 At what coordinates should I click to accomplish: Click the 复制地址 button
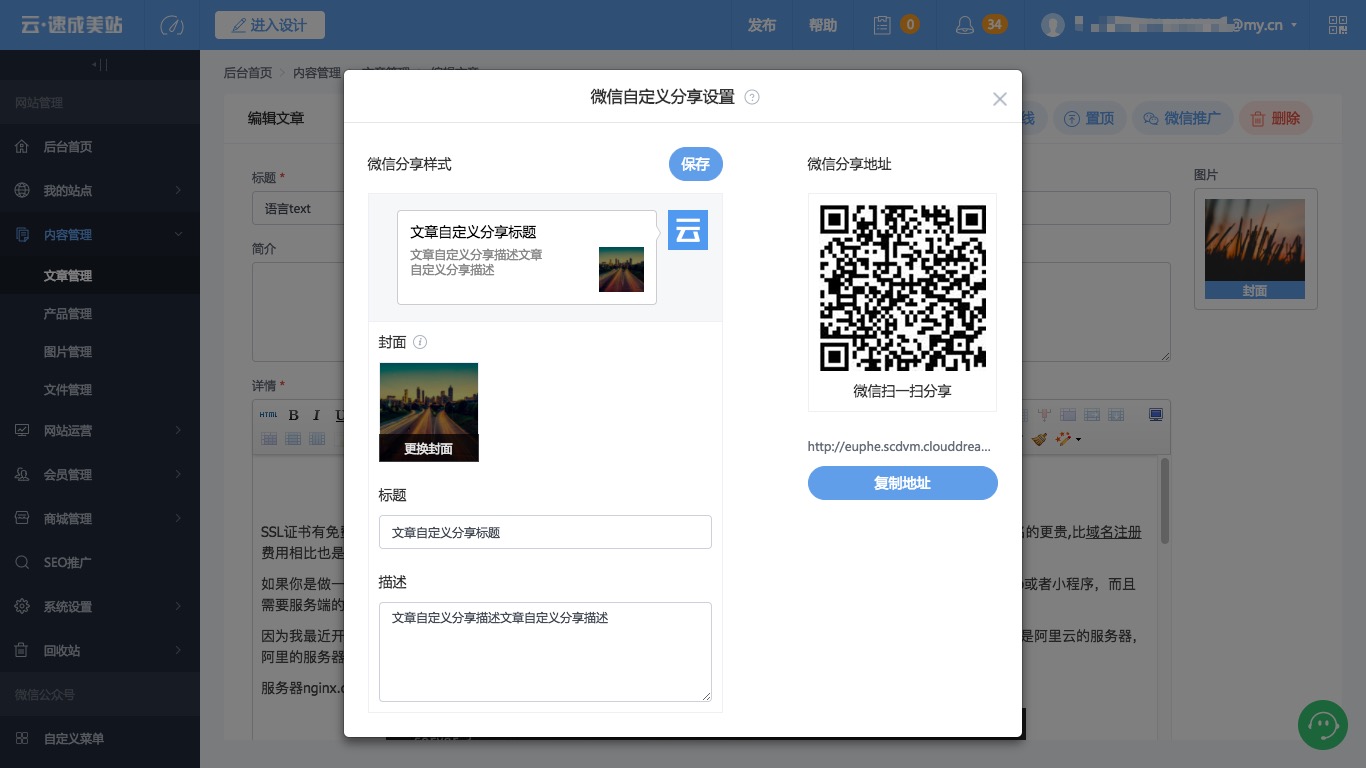(902, 483)
